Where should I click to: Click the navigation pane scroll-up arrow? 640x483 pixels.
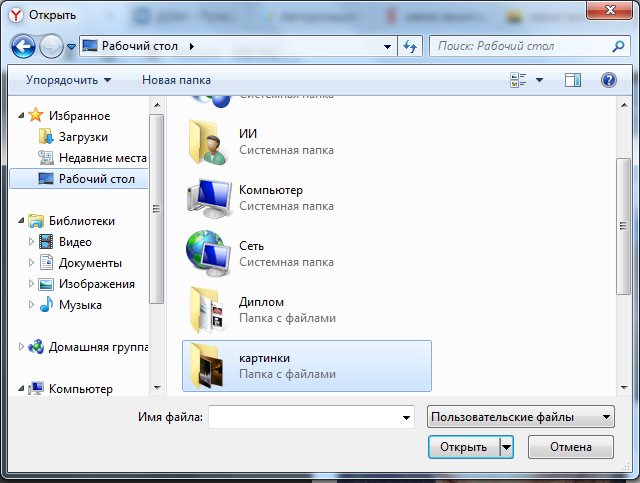click(157, 105)
